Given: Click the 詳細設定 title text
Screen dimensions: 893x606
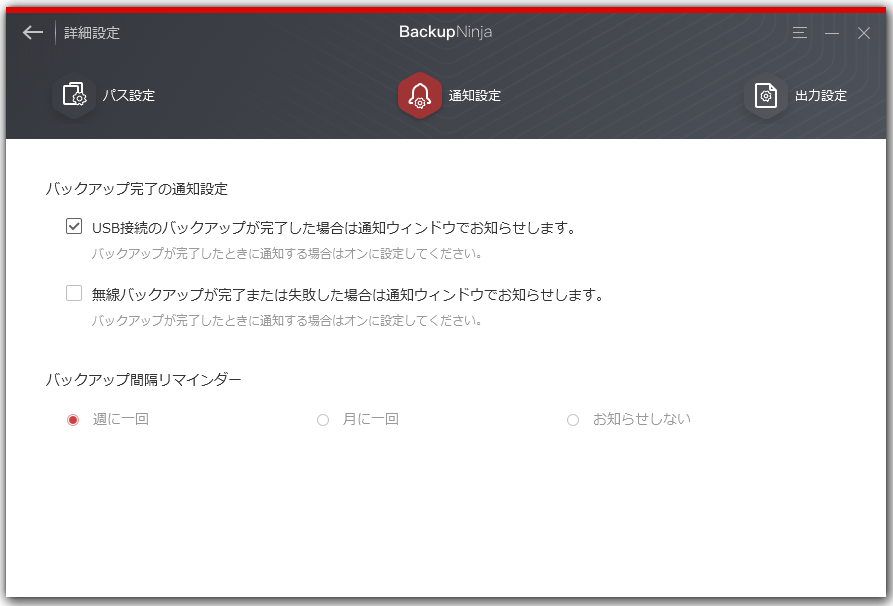Looking at the screenshot, I should tap(92, 33).
